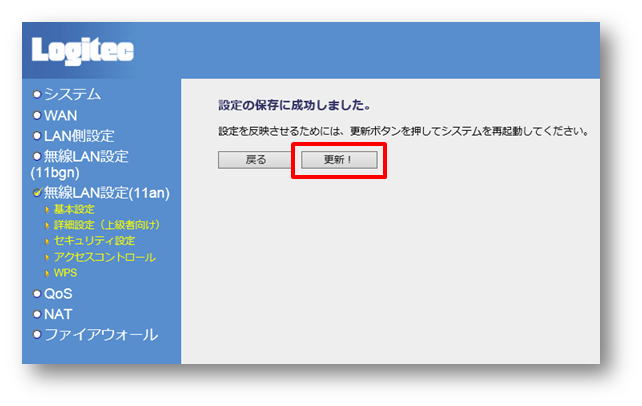Click the arrow icon beside アクセスコントロール
Viewport: 642px width, 406px height.
pos(47,257)
